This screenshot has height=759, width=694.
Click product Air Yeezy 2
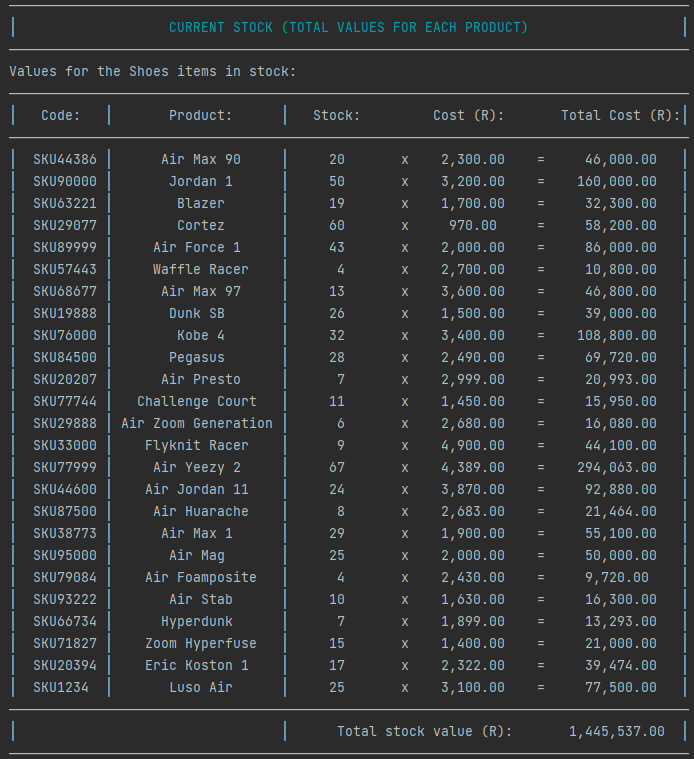[x=197, y=468]
